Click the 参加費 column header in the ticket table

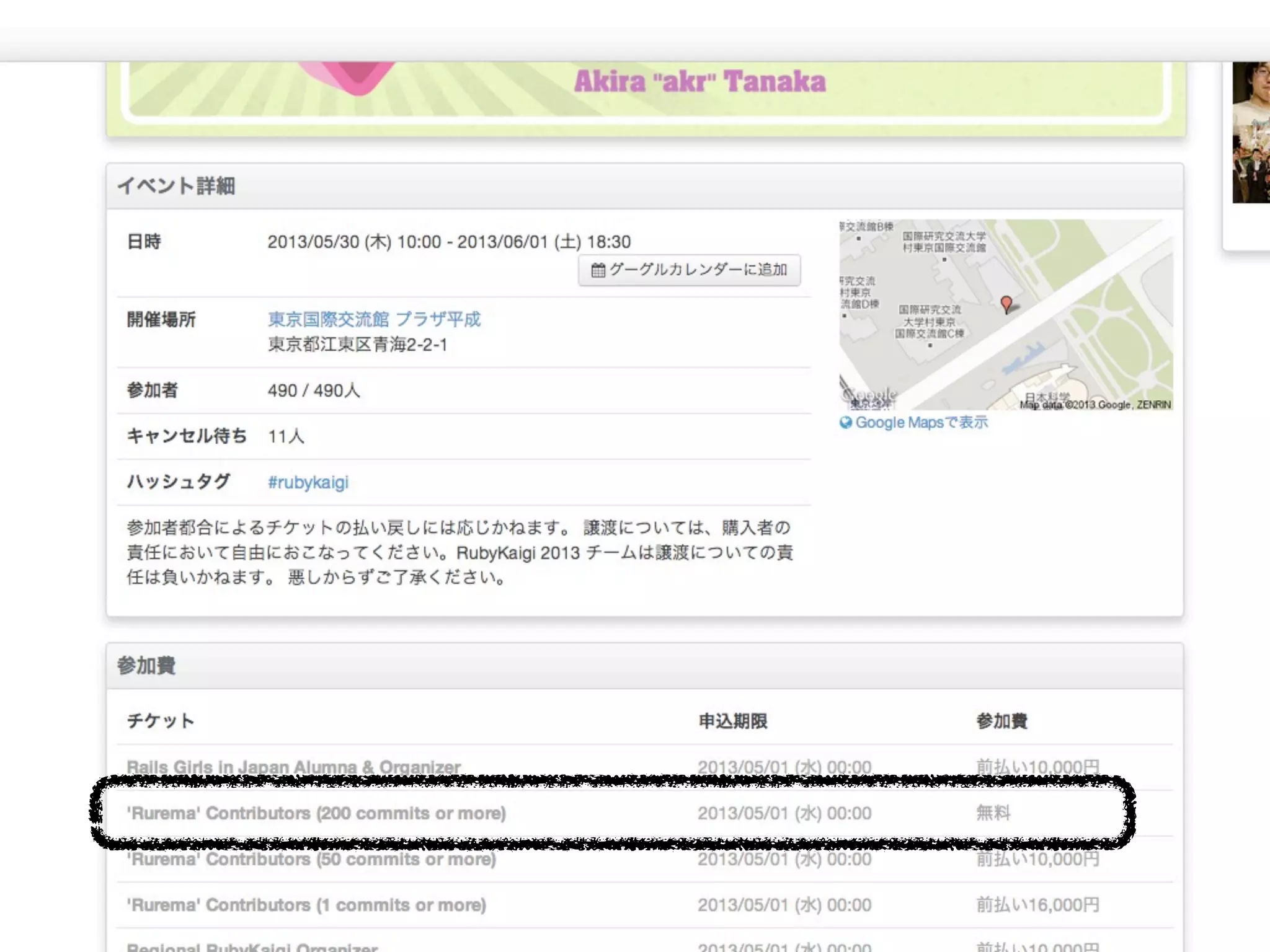pyautogui.click(x=1001, y=721)
